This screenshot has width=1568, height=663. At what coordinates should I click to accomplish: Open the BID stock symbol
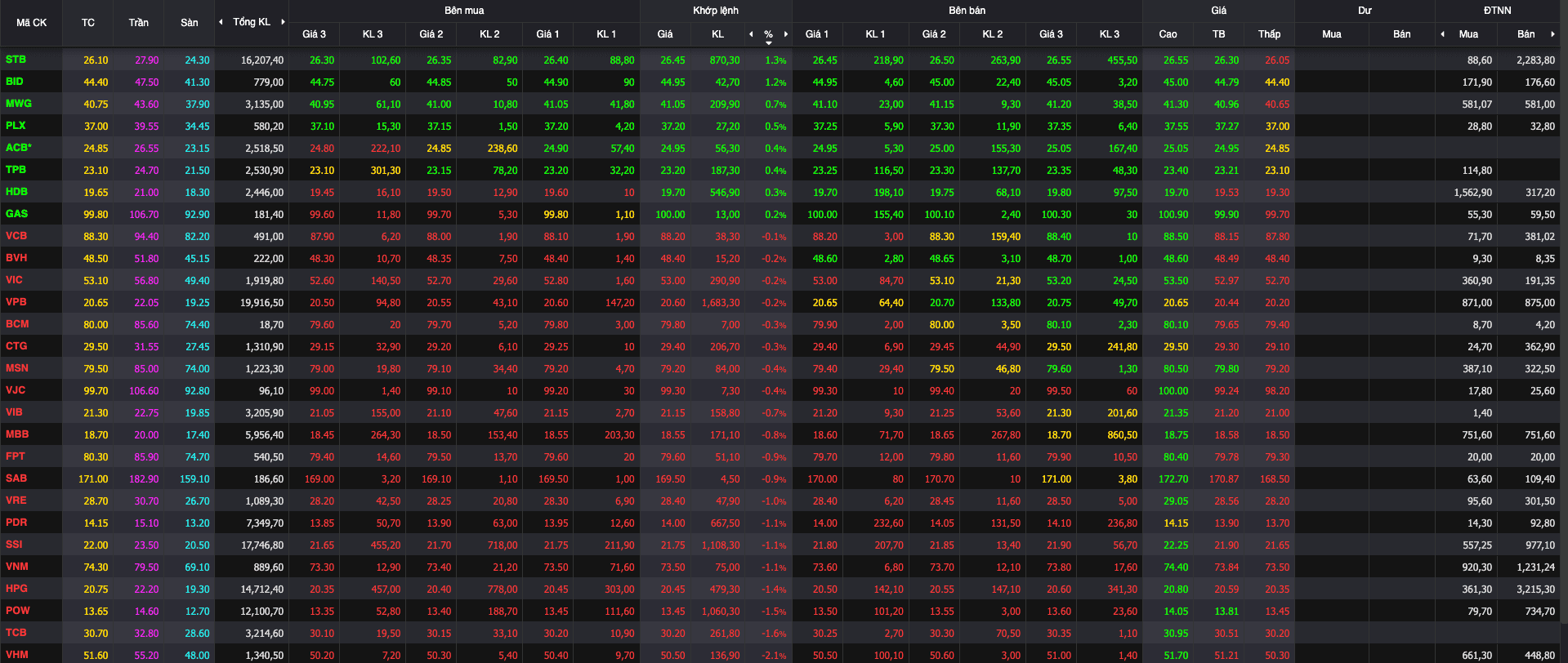(15, 82)
